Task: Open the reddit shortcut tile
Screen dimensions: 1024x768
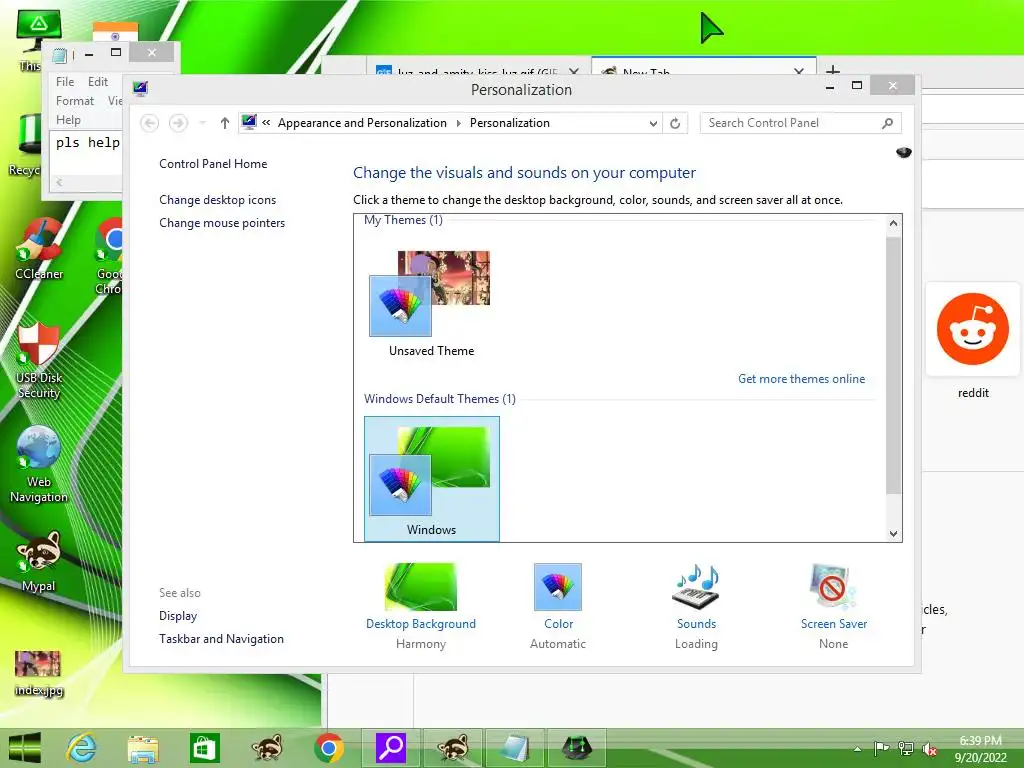Action: (x=972, y=329)
